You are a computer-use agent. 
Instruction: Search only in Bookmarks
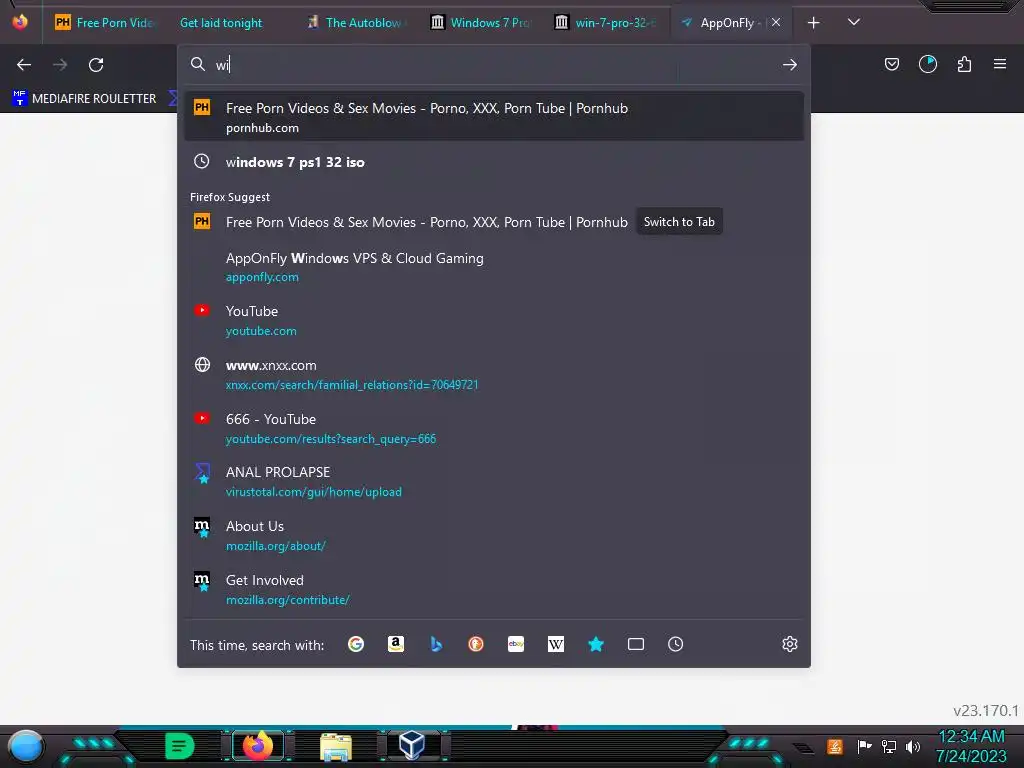coord(596,645)
